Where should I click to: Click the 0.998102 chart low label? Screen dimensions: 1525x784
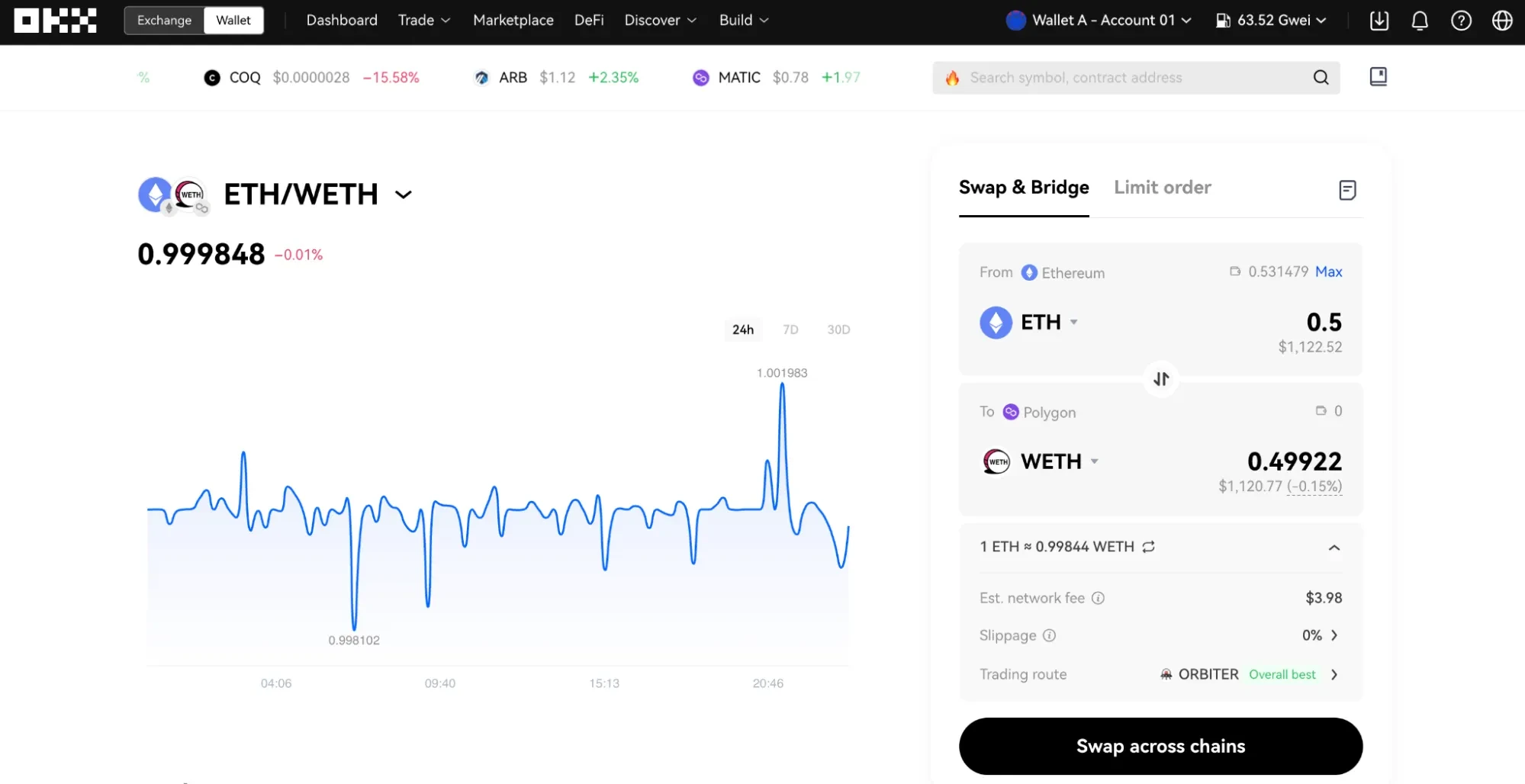354,641
